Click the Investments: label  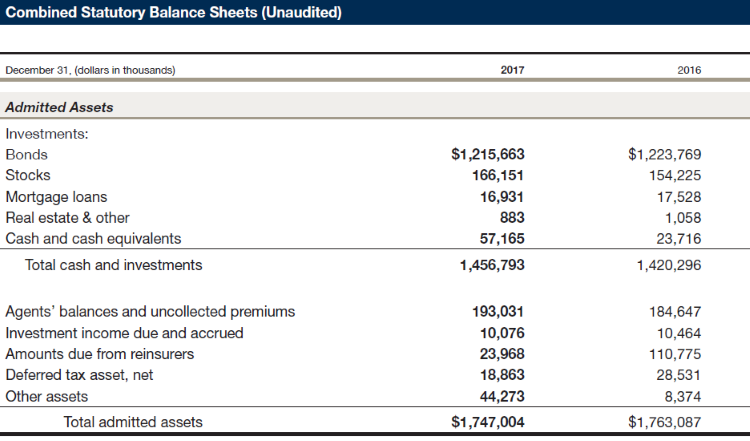click(48, 133)
